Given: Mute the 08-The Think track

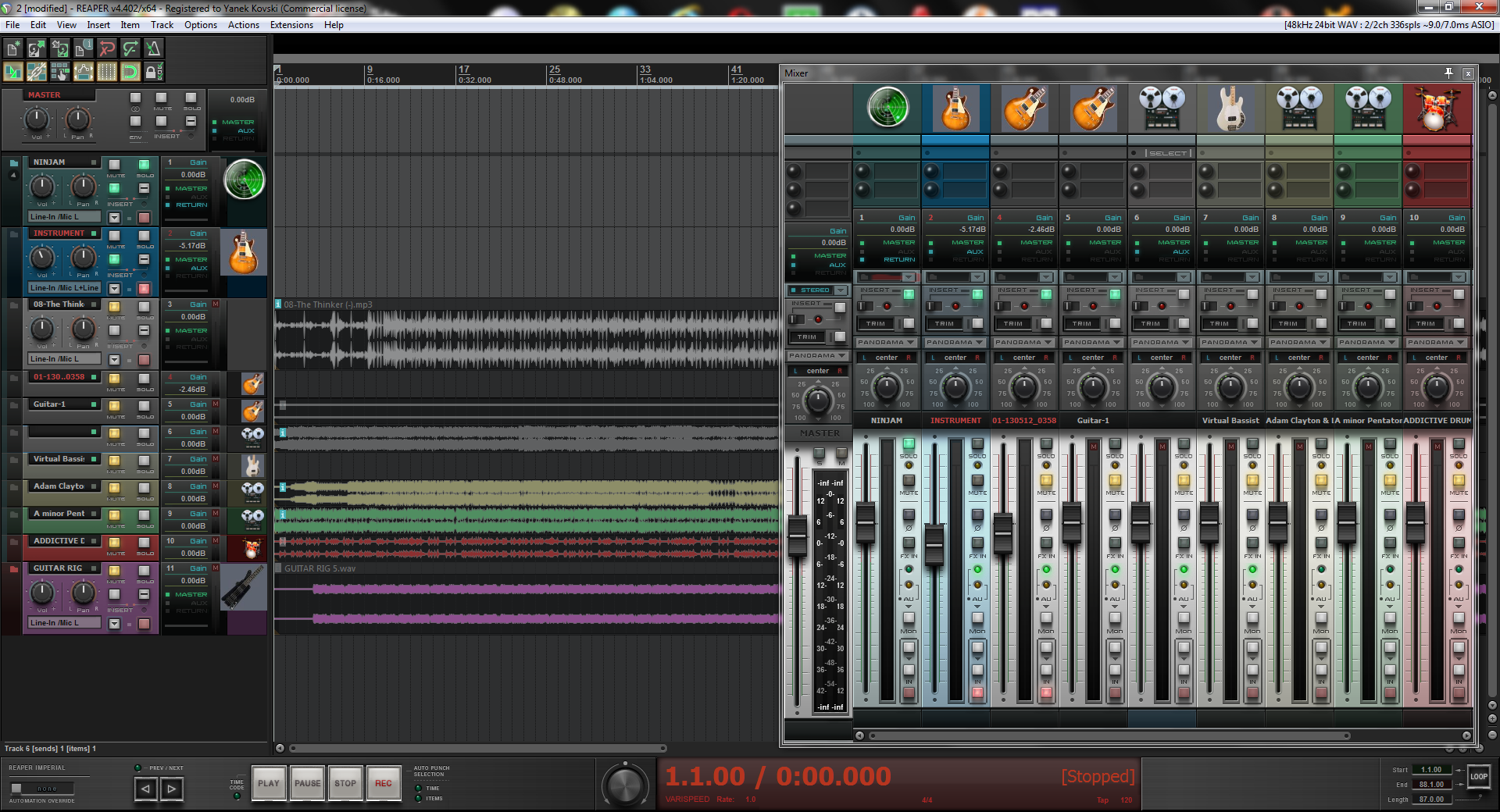Looking at the screenshot, I should tap(115, 307).
